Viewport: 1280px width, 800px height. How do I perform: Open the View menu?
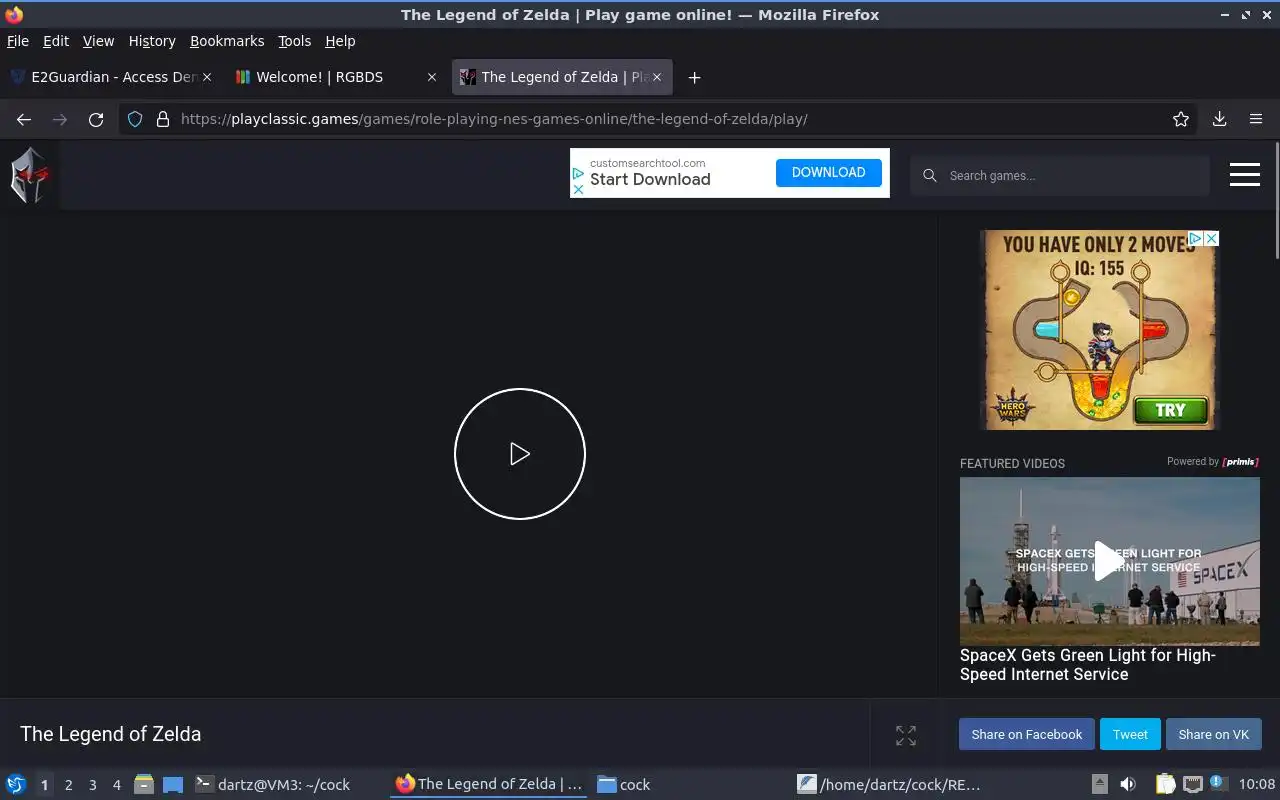click(x=98, y=41)
